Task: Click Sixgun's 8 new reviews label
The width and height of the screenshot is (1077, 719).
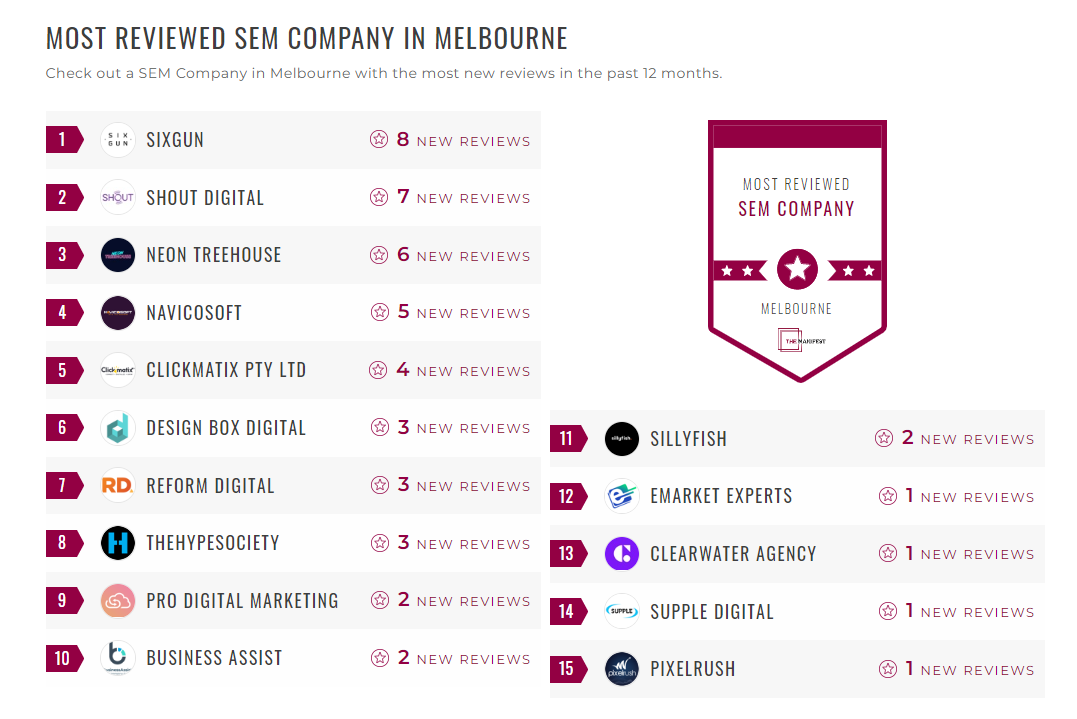Action: point(462,141)
